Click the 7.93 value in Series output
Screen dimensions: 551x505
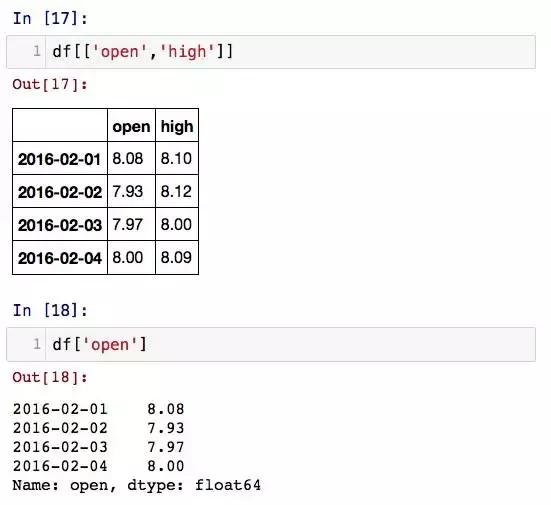166,428
